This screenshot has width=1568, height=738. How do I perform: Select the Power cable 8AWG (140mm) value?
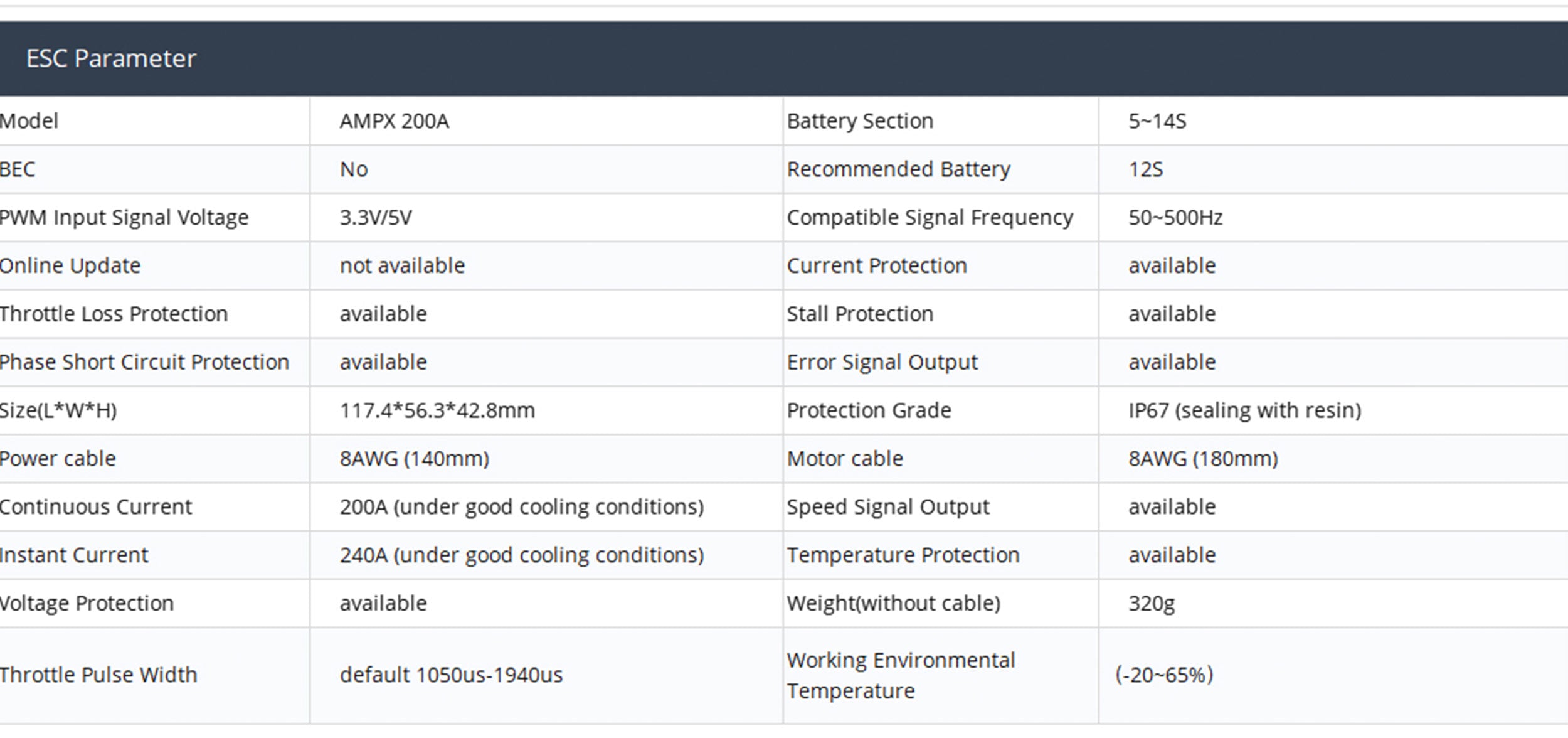(414, 459)
